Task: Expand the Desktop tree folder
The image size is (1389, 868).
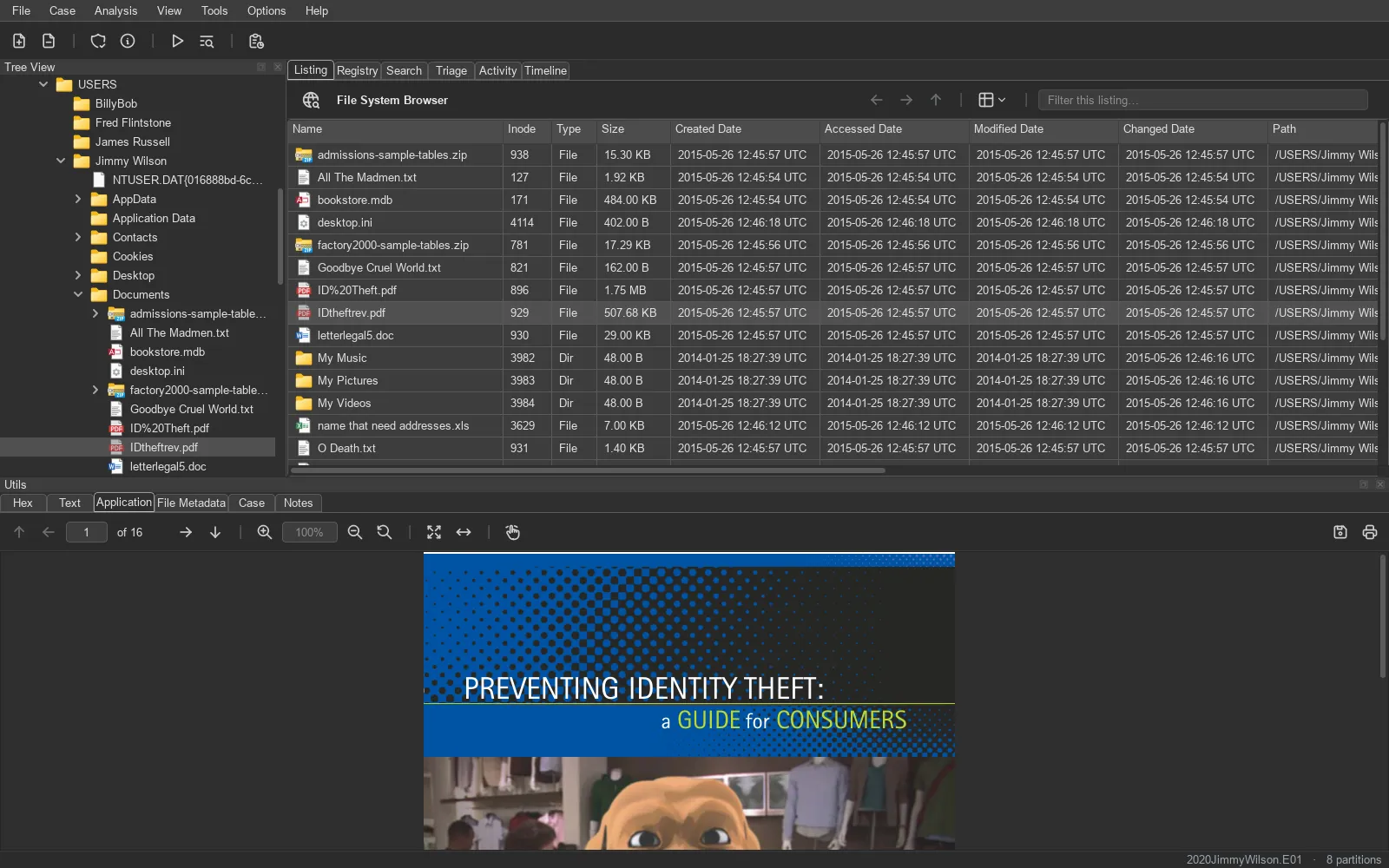Action: coord(78,275)
